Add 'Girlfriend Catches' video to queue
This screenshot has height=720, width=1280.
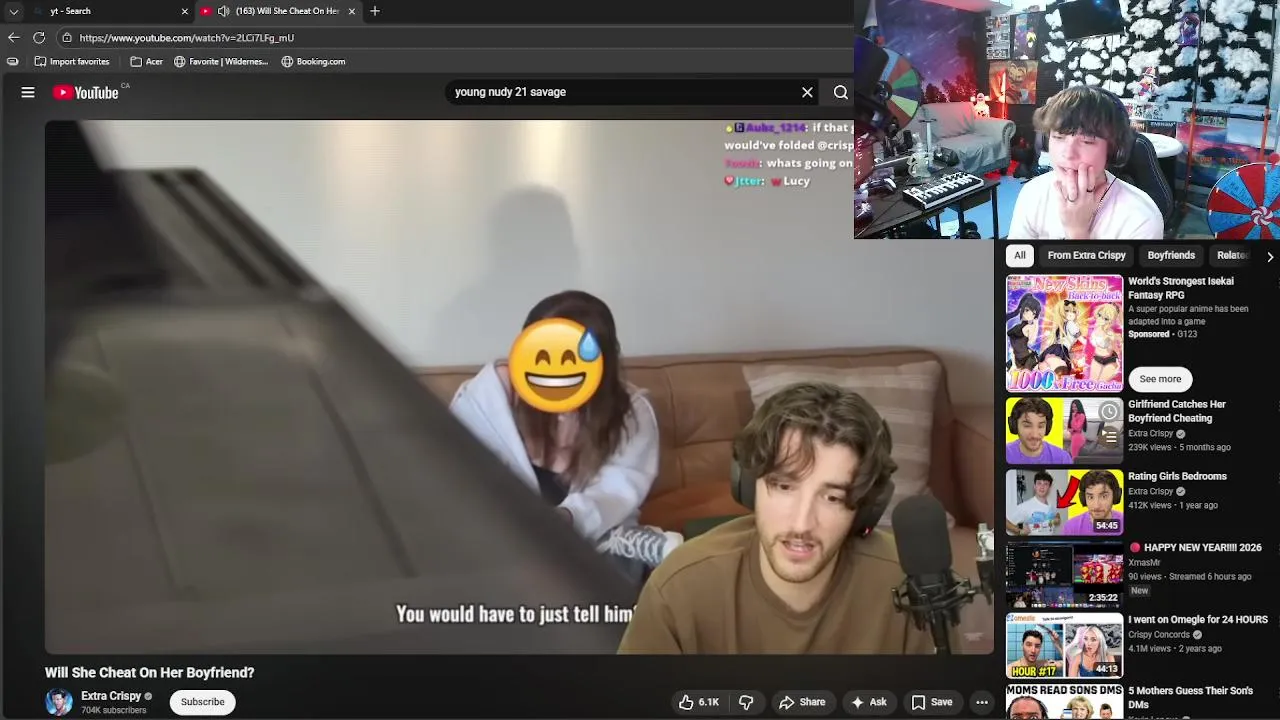tap(1109, 437)
